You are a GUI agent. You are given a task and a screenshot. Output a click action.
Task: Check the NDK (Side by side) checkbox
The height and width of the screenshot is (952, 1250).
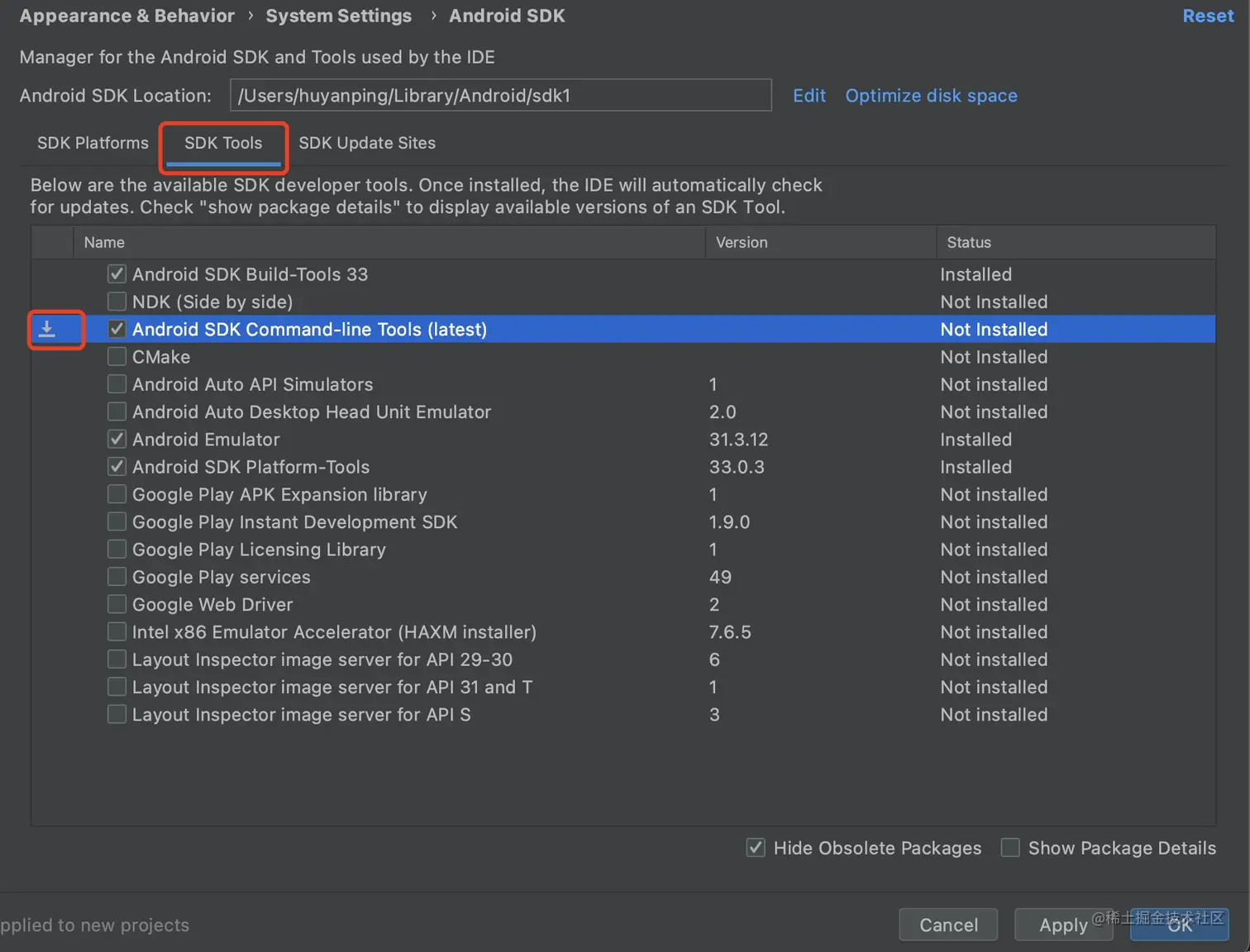pyautogui.click(x=117, y=301)
